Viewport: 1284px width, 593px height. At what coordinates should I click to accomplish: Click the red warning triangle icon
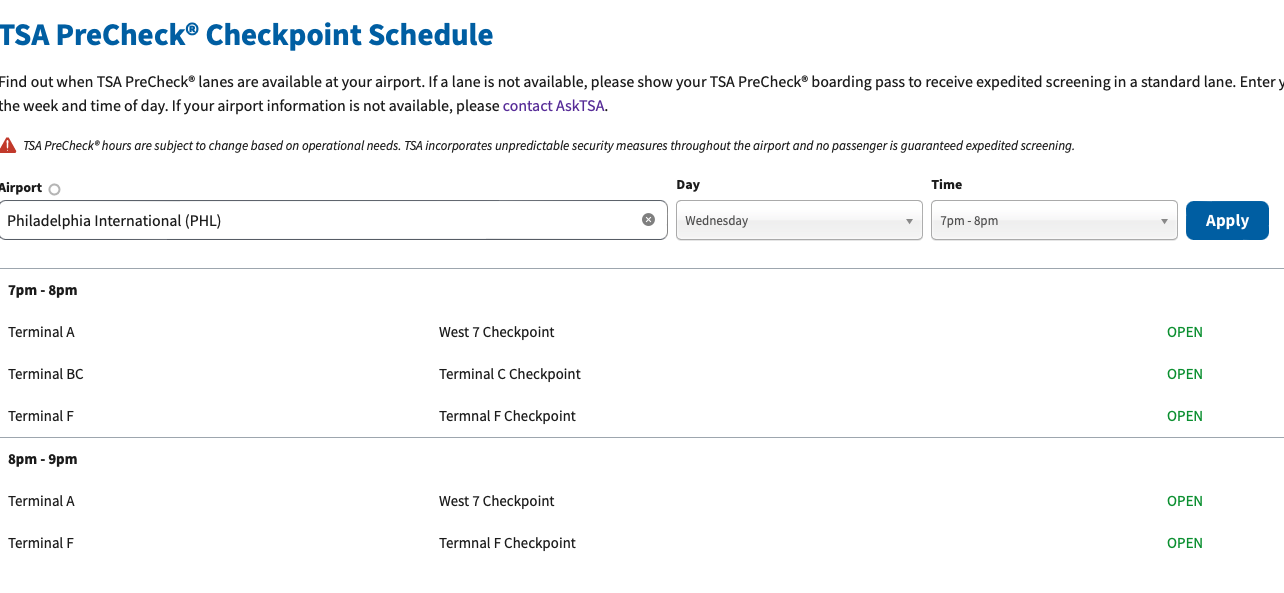point(7,145)
